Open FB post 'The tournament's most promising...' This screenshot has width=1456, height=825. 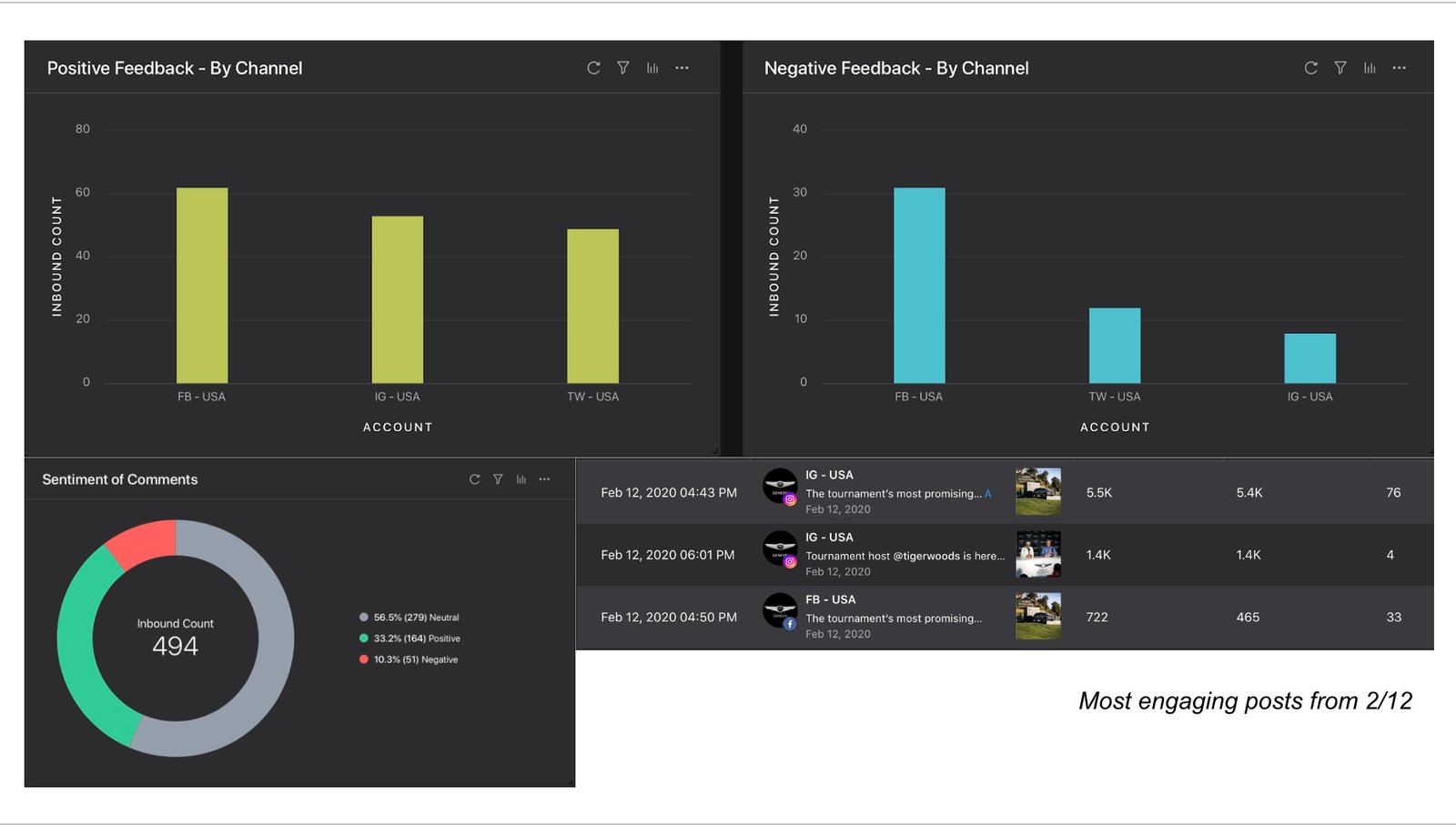click(894, 619)
